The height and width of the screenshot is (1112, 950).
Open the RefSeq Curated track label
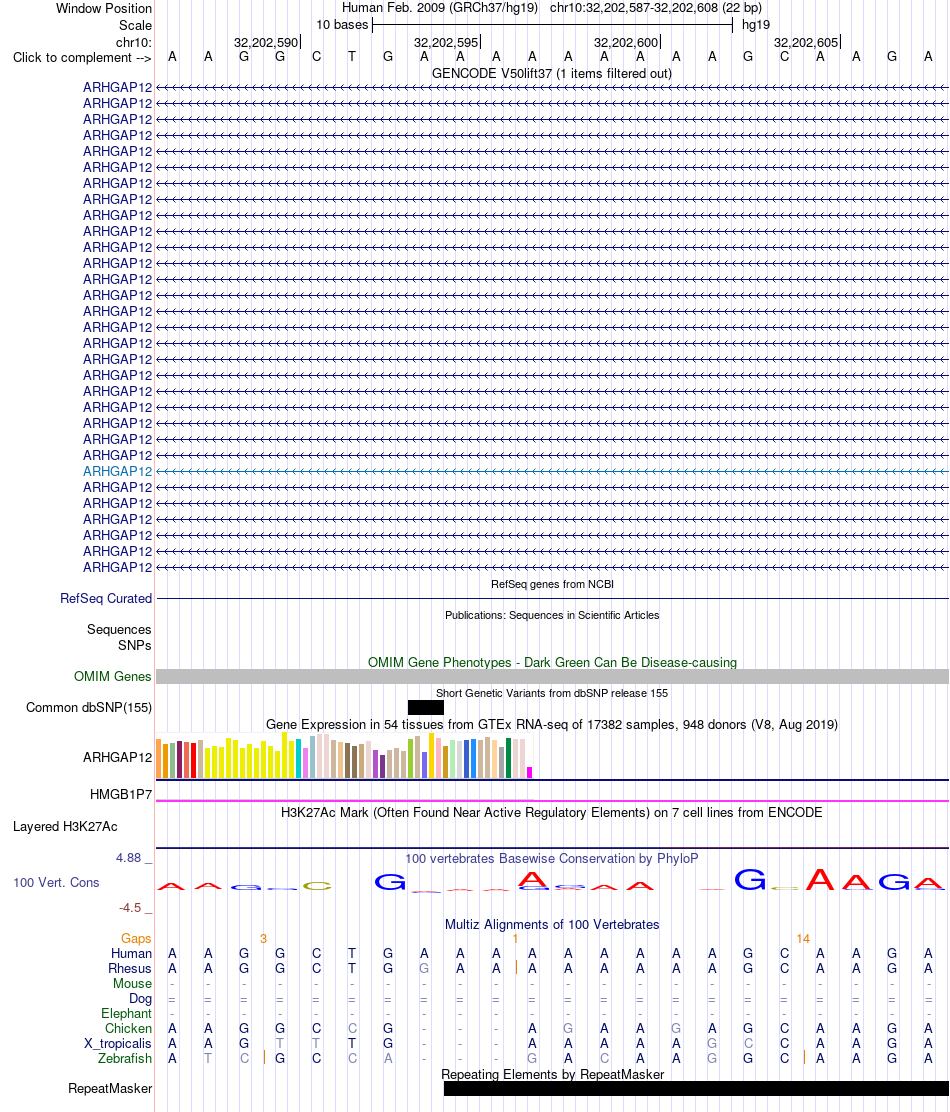(x=106, y=599)
